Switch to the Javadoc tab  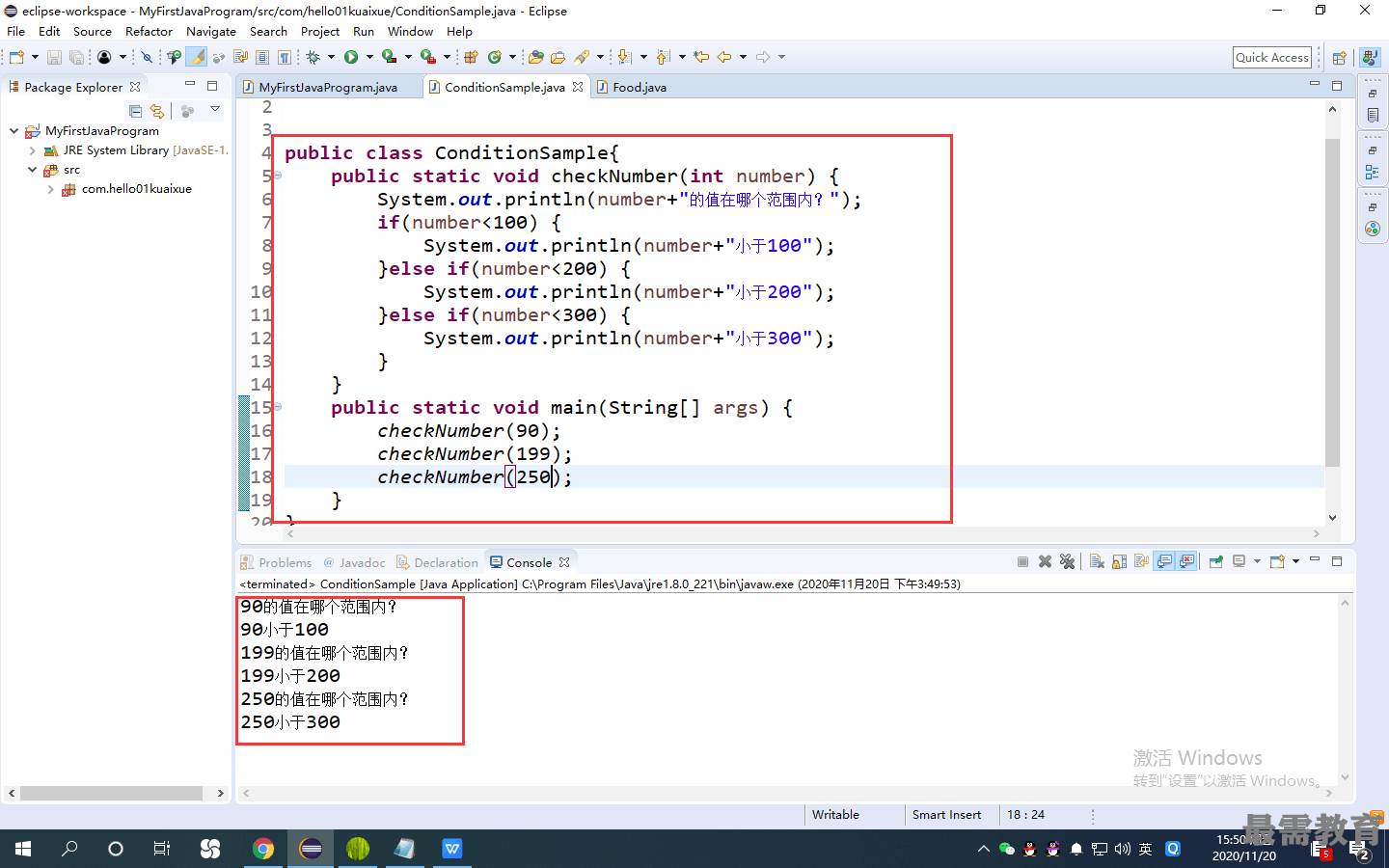354,562
